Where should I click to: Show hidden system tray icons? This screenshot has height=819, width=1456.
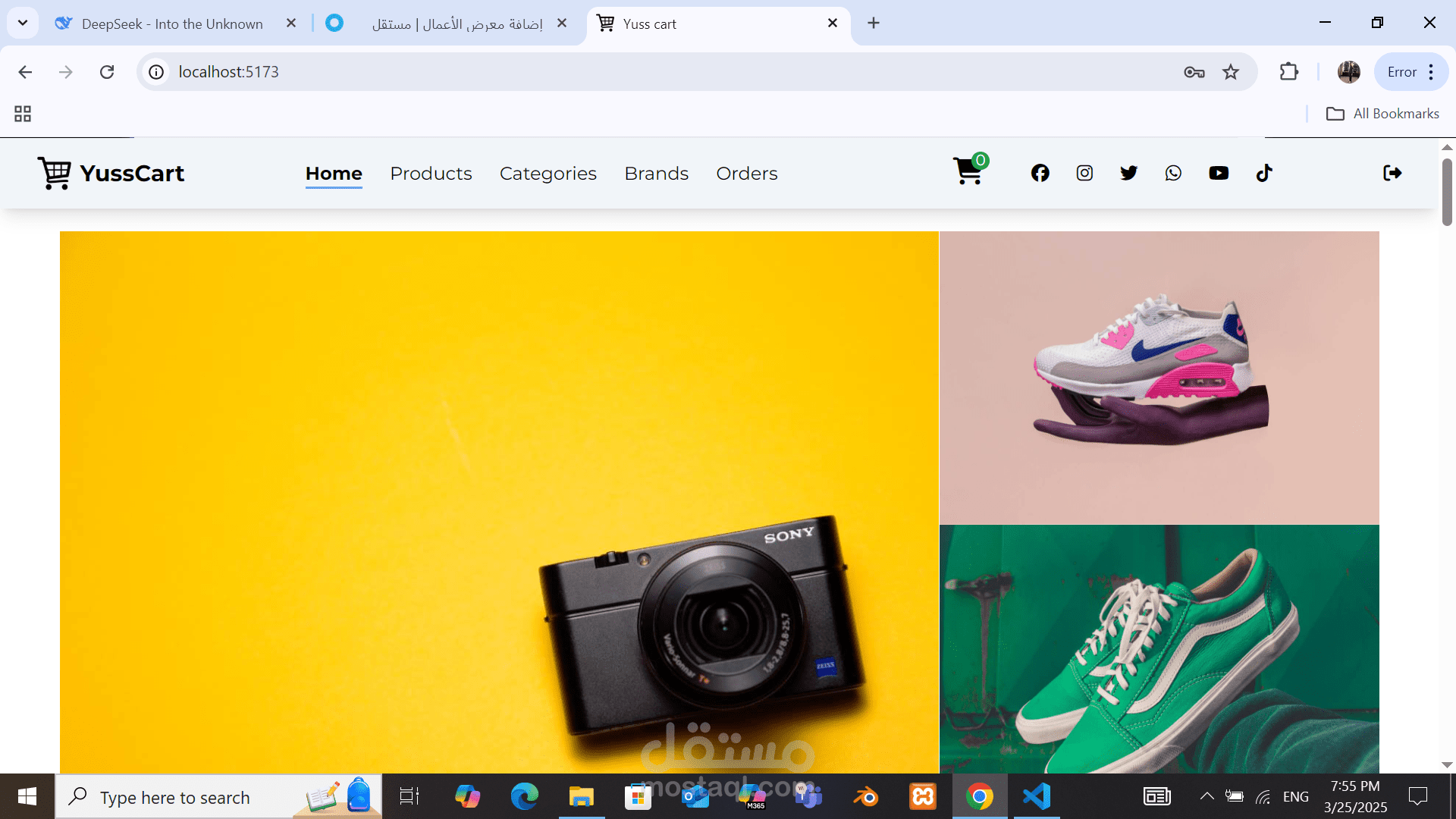click(1207, 796)
